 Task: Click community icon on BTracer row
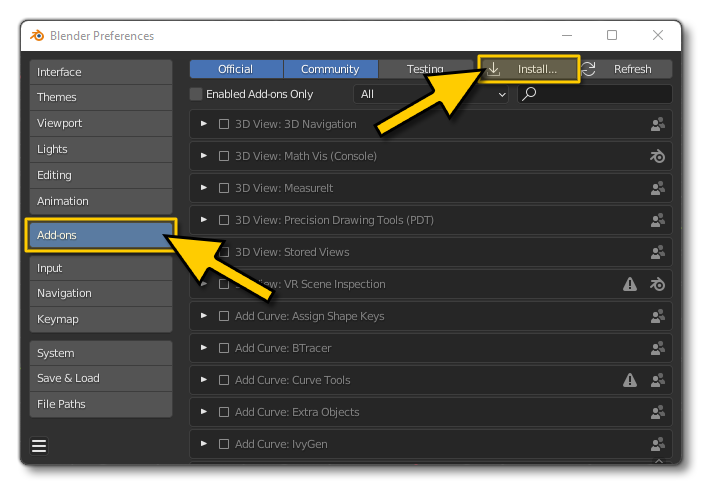657,348
